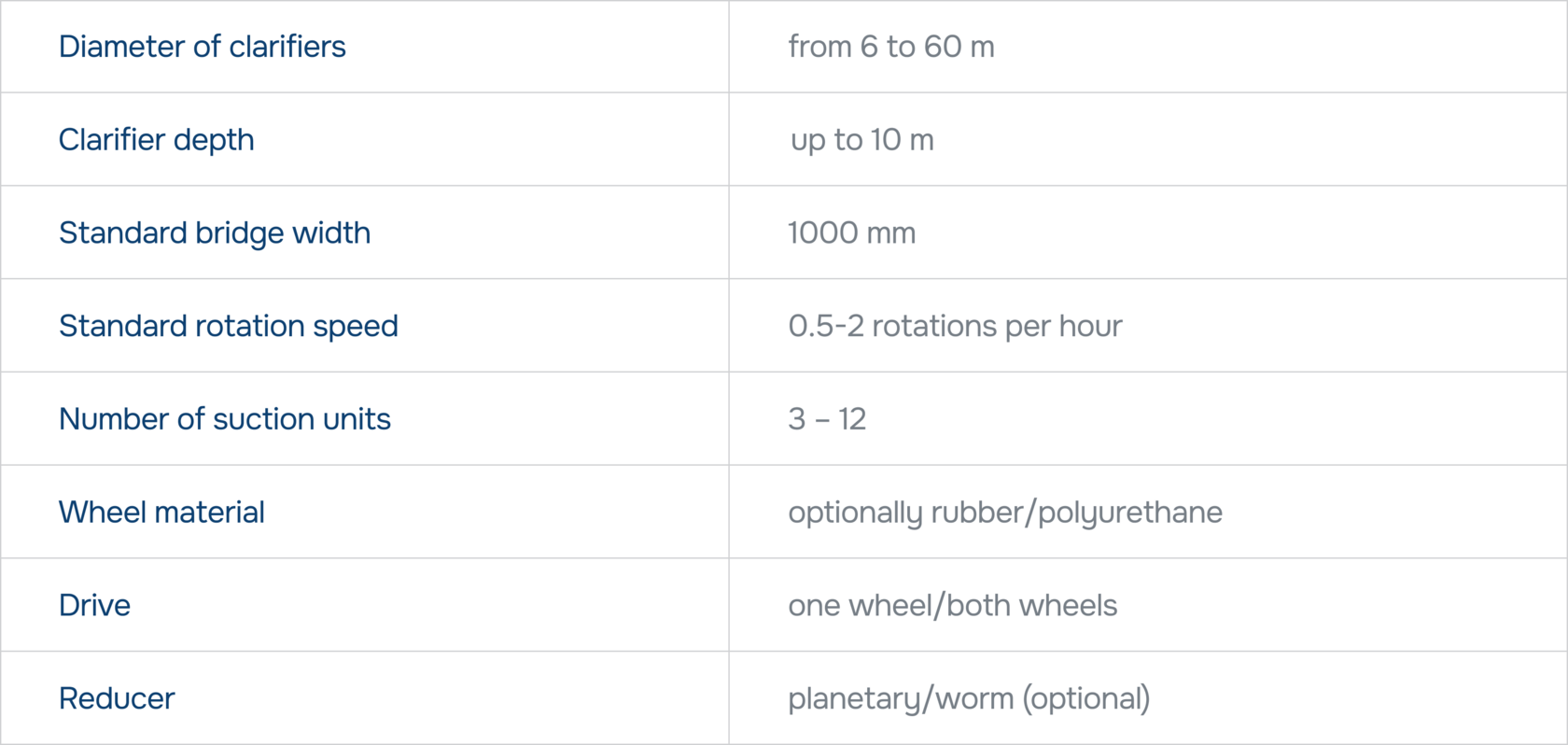The height and width of the screenshot is (745, 1568).
Task: Select the '3 – 12' value
Action: [827, 419]
